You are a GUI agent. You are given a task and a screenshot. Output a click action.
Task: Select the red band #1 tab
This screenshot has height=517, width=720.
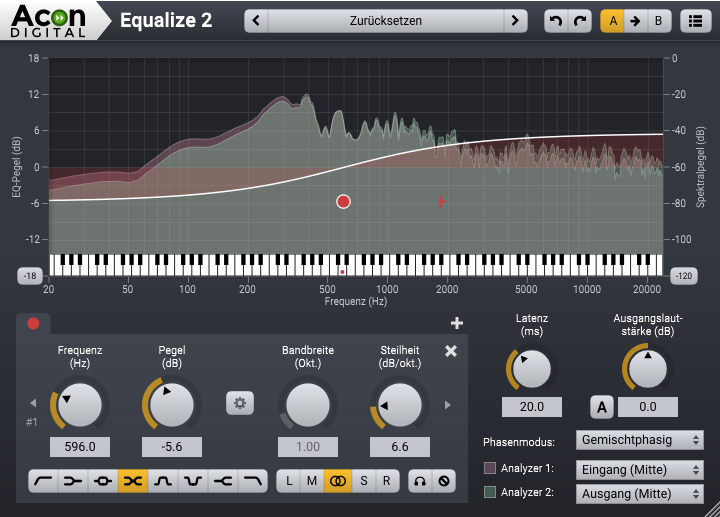click(x=33, y=323)
